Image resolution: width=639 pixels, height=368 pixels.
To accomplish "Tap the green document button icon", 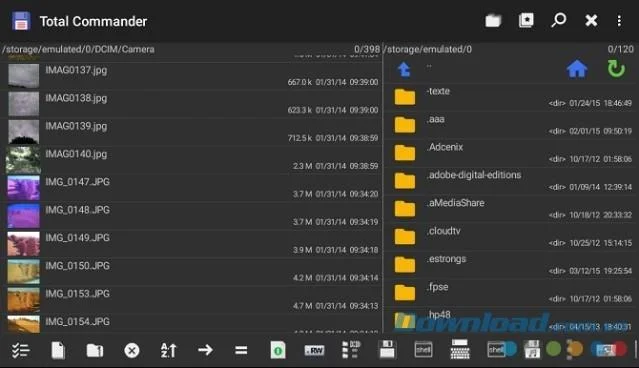I will point(278,350).
